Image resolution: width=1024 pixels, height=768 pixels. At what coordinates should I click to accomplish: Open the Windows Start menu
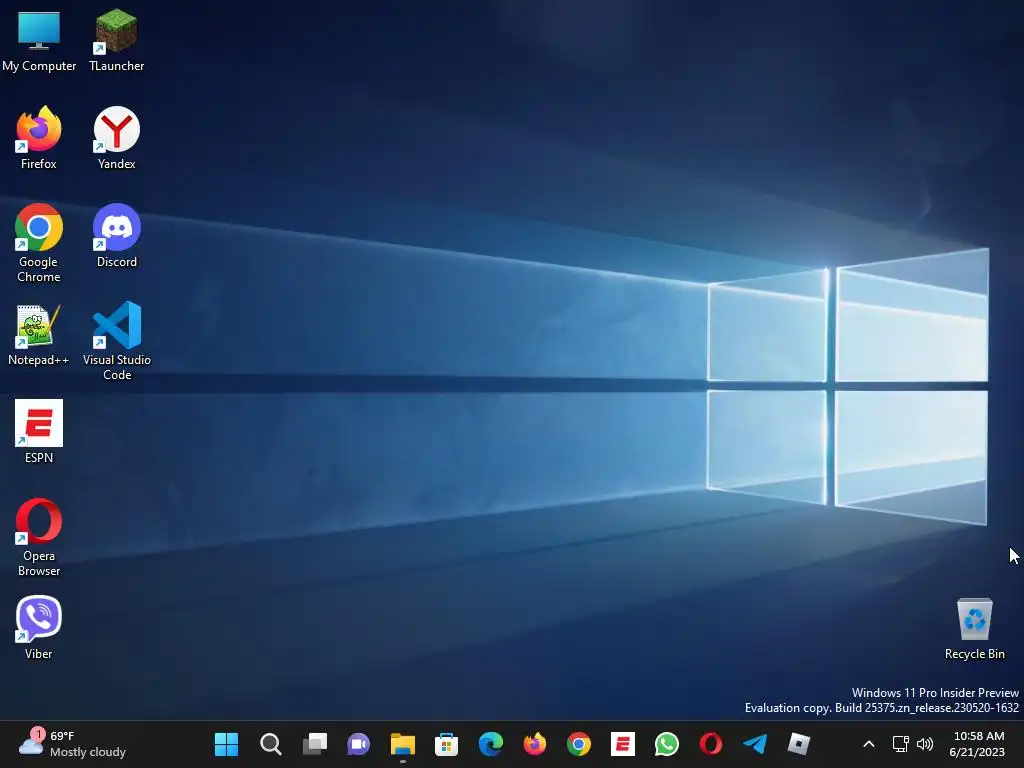227,744
